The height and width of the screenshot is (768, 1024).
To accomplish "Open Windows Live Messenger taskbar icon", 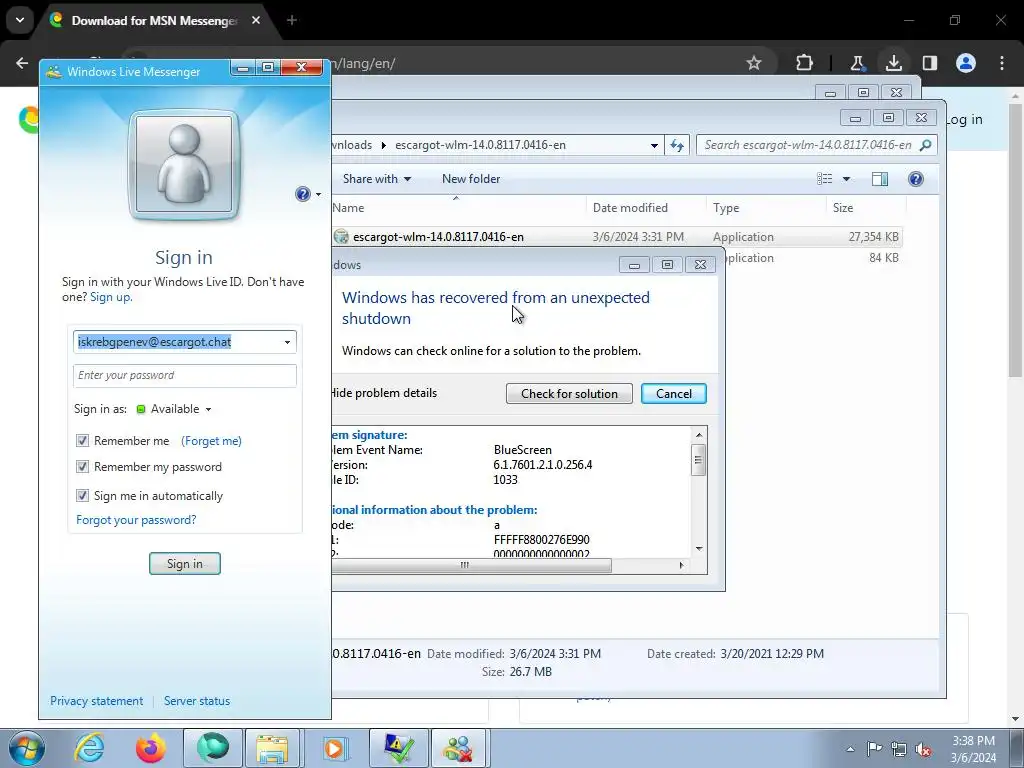I will [x=458, y=748].
